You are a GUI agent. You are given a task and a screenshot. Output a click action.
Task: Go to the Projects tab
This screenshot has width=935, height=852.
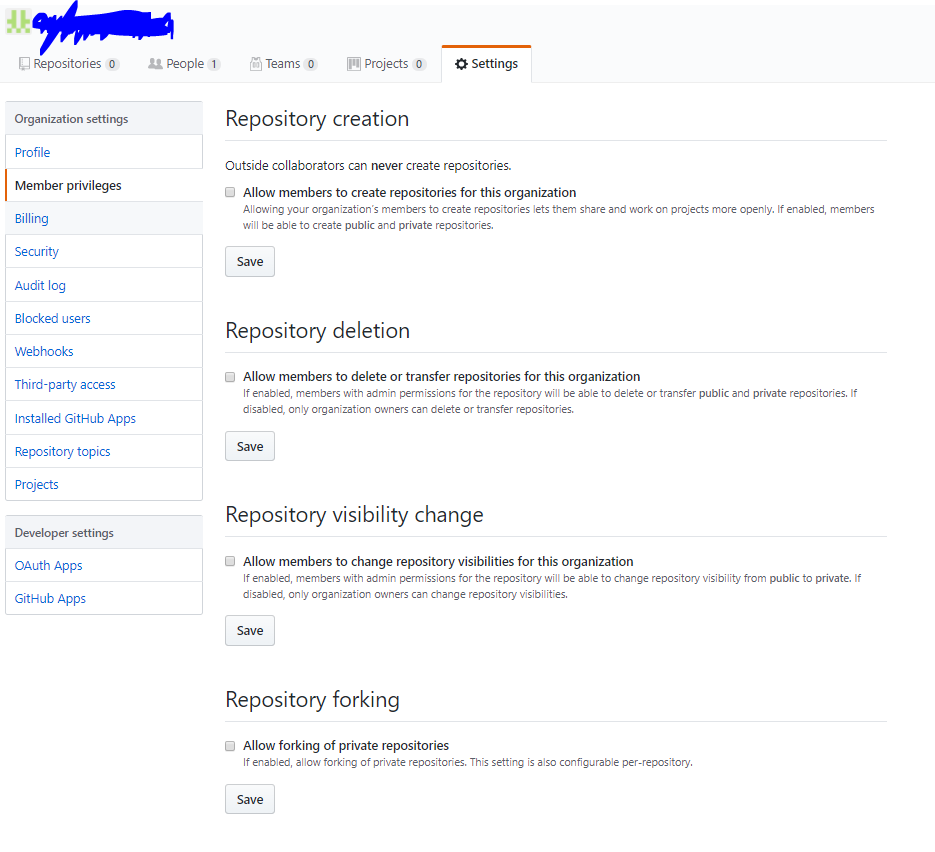click(386, 64)
